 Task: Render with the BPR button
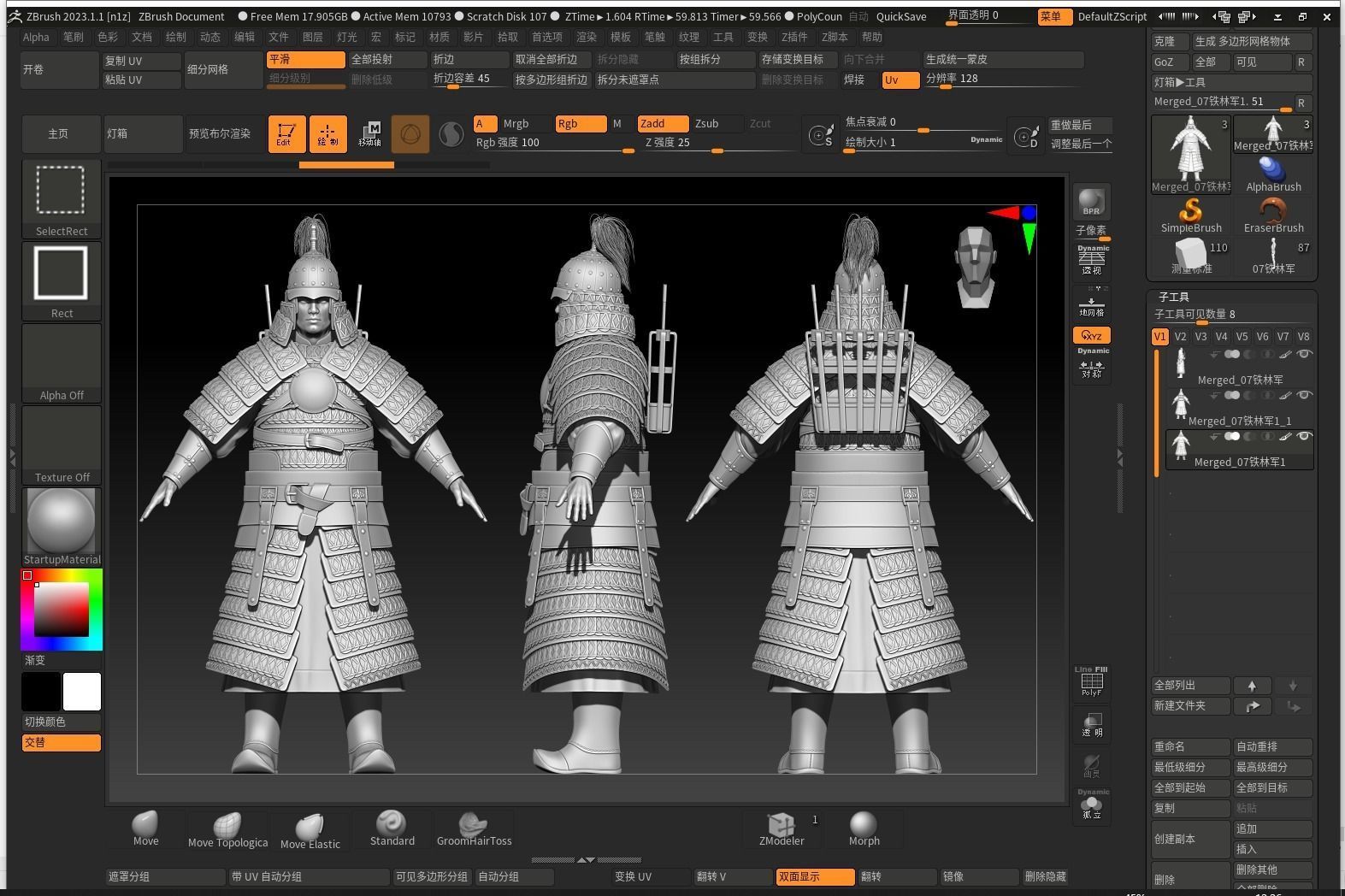click(1091, 202)
